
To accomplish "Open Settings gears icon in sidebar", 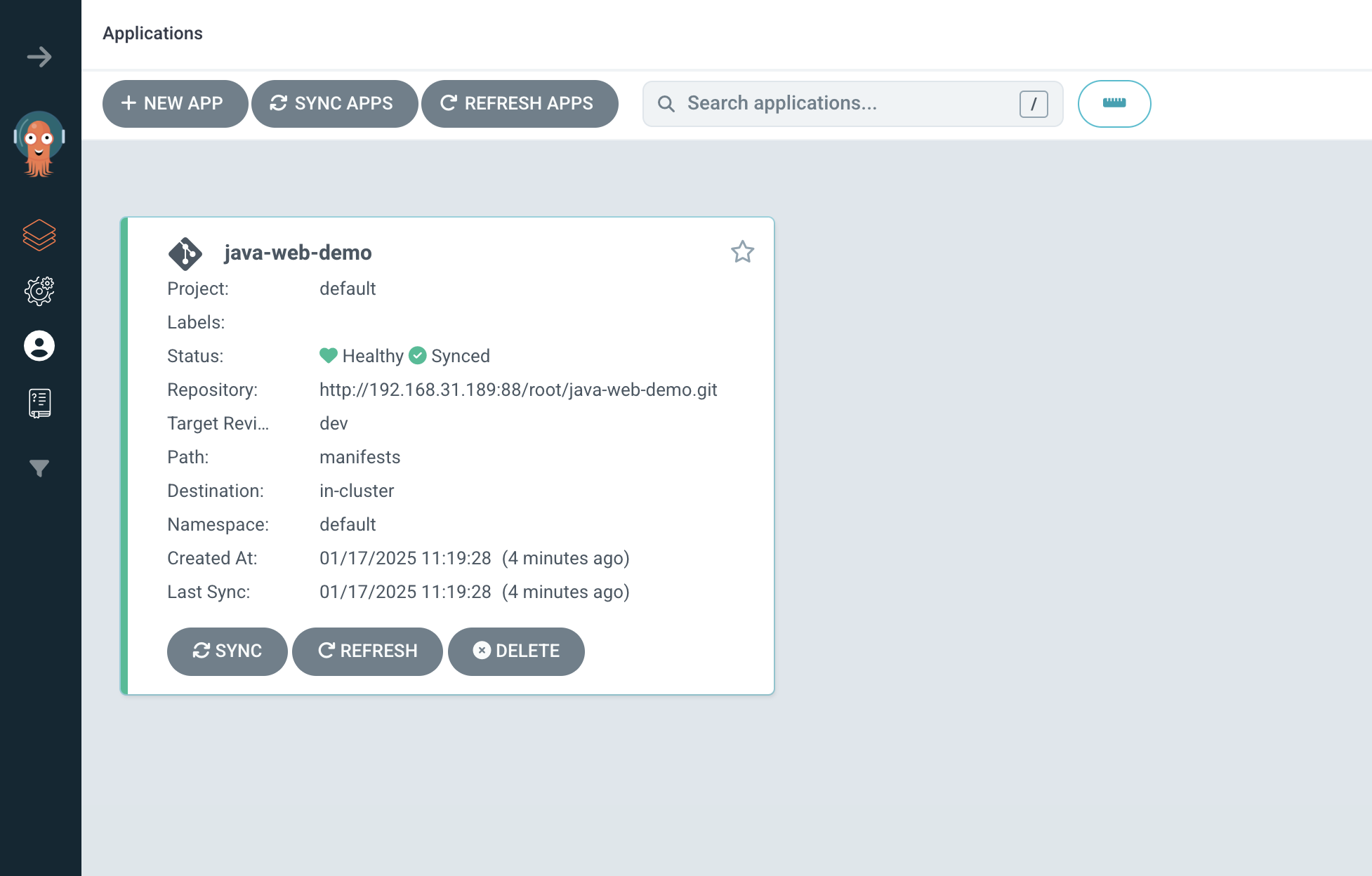I will [39, 291].
